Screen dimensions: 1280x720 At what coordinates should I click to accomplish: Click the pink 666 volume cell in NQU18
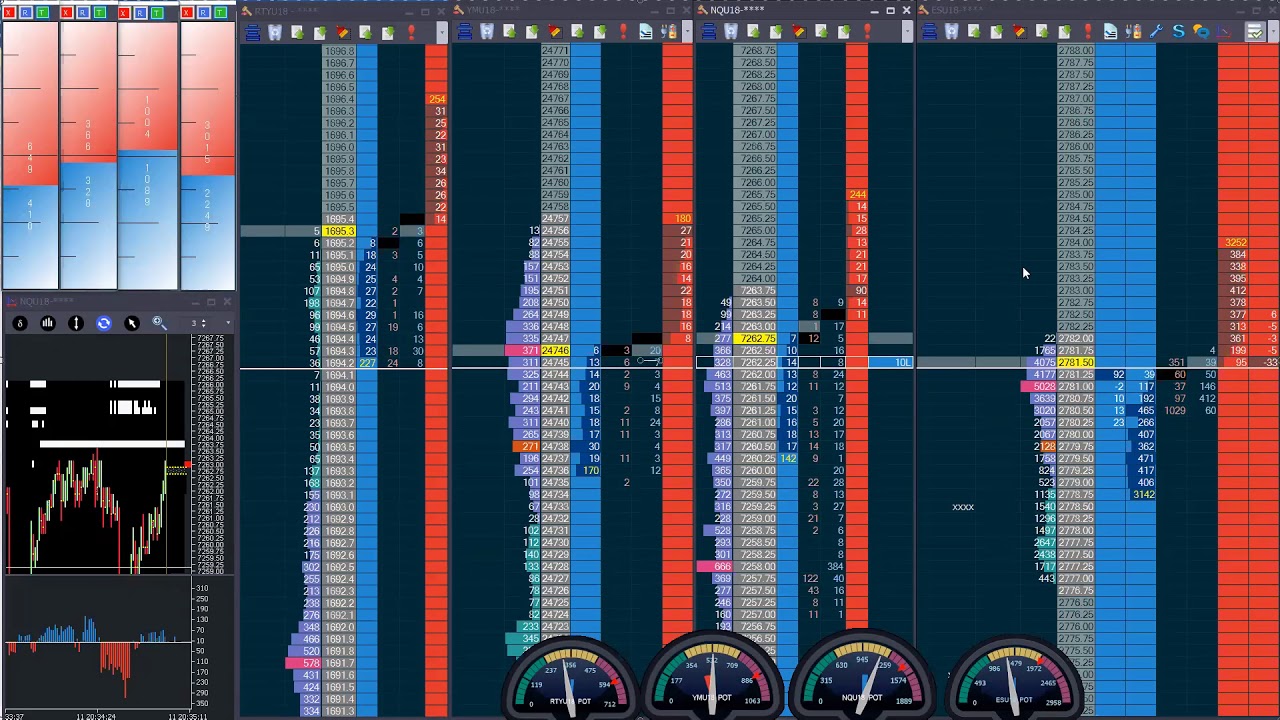coord(715,567)
